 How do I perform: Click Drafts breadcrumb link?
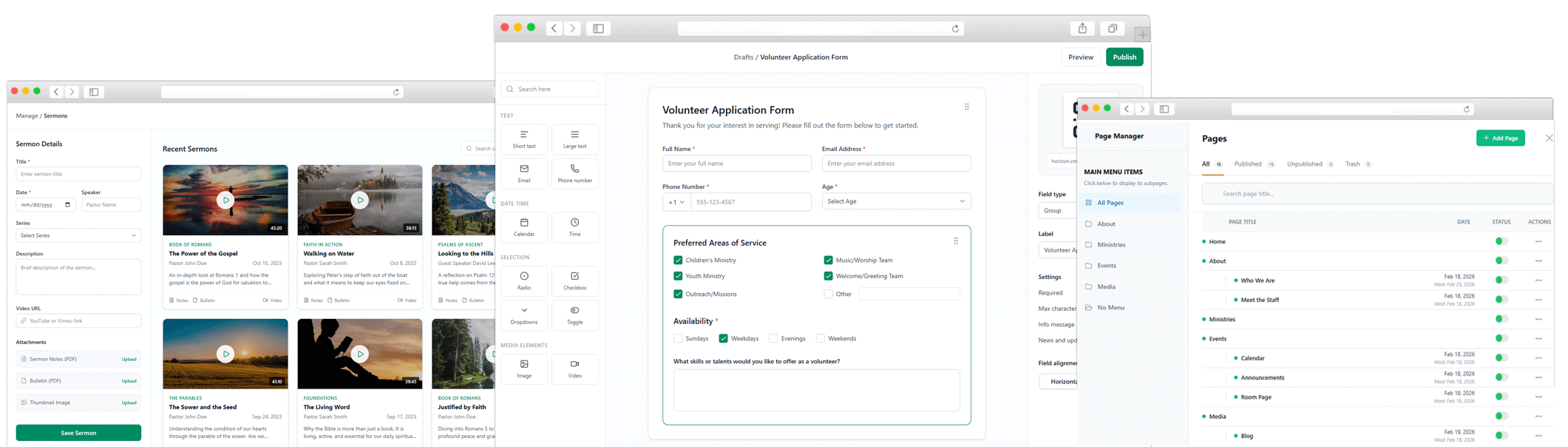coord(743,57)
